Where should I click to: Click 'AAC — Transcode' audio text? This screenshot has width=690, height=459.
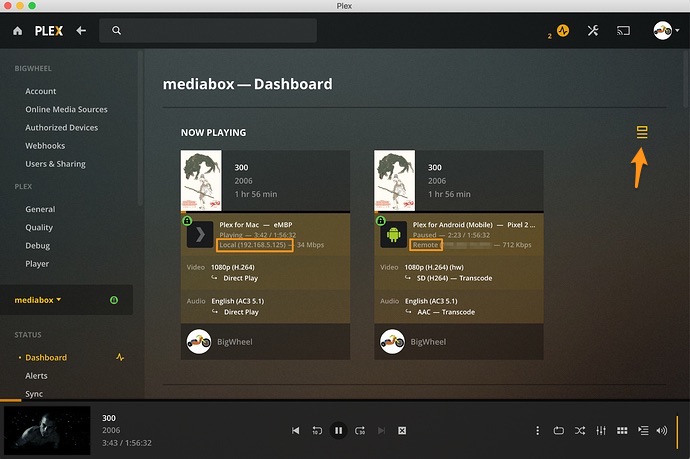coord(446,312)
